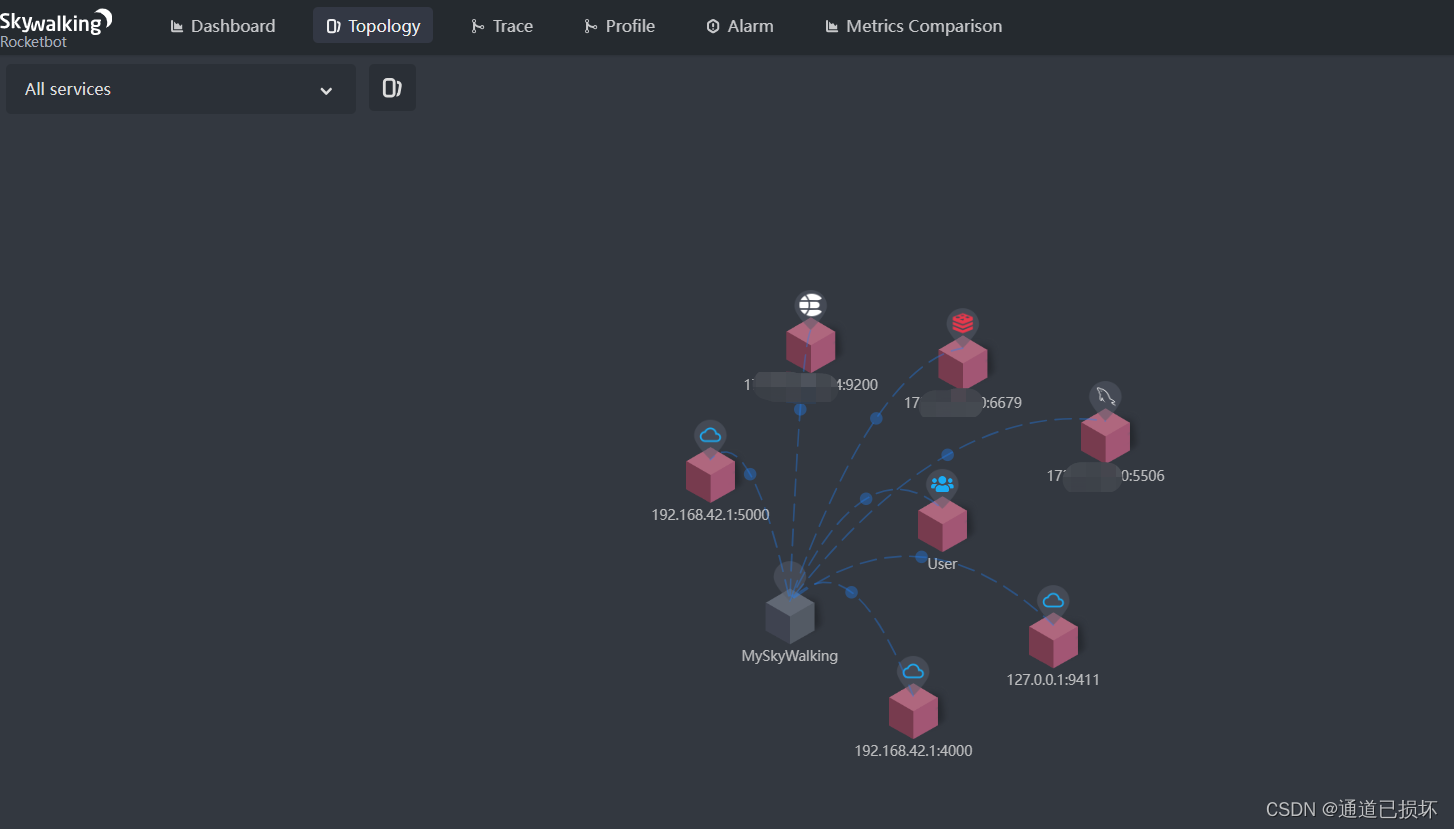Click the dot on the link to the :9200 node
1454x829 pixels.
(800, 409)
